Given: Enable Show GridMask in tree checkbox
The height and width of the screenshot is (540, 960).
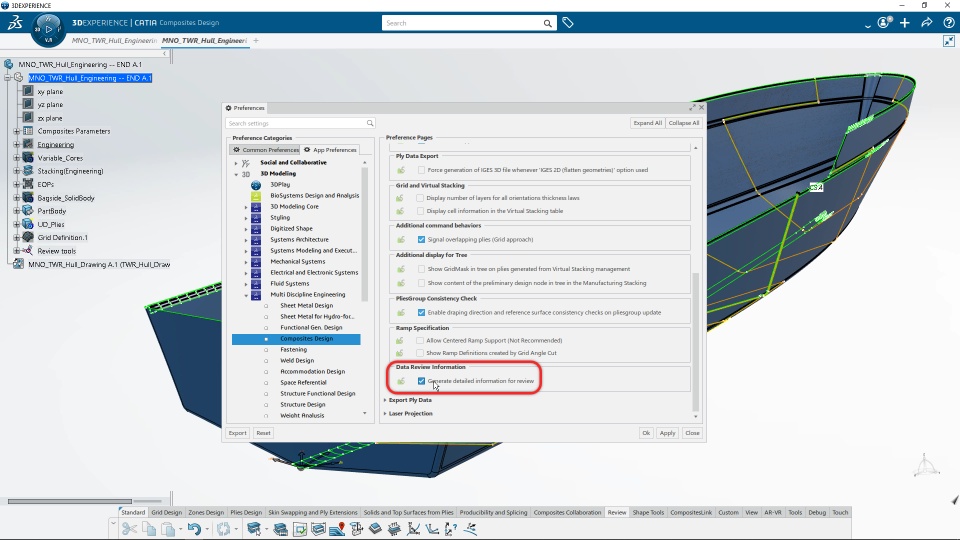Looking at the screenshot, I should click(421, 269).
